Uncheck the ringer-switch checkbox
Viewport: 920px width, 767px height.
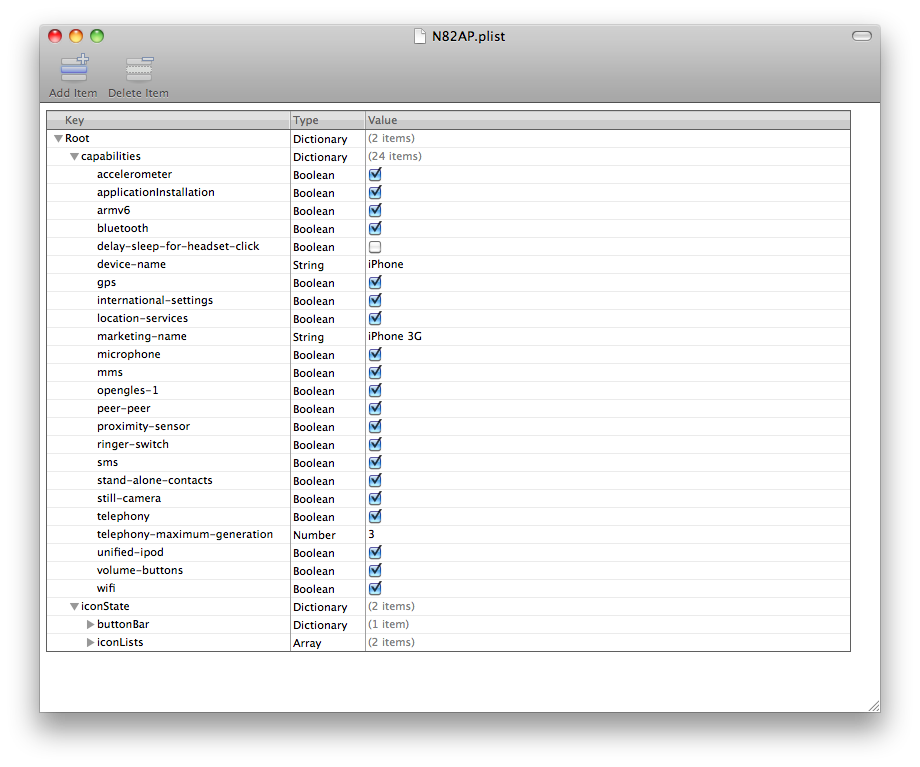point(375,444)
